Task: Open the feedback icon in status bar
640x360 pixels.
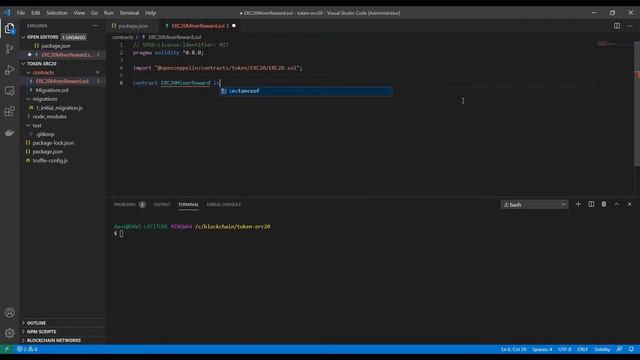Action: 619,349
